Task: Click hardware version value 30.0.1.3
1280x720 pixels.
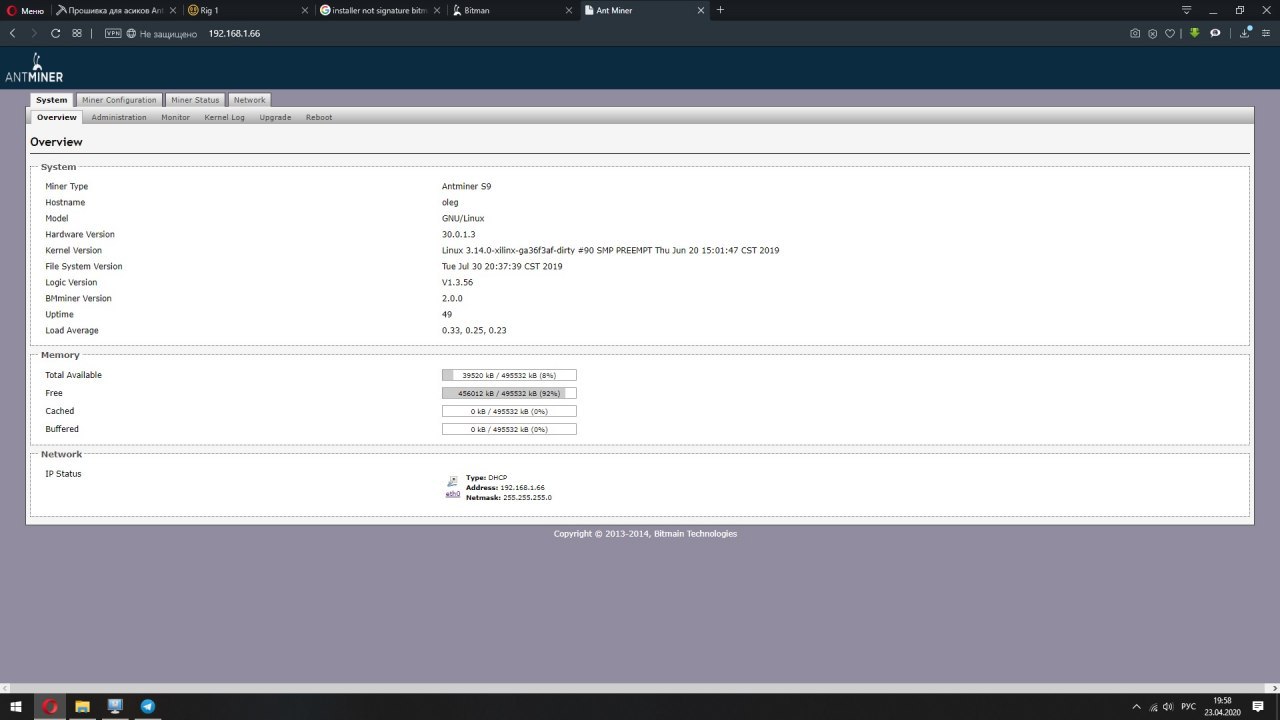Action: pyautogui.click(x=459, y=234)
